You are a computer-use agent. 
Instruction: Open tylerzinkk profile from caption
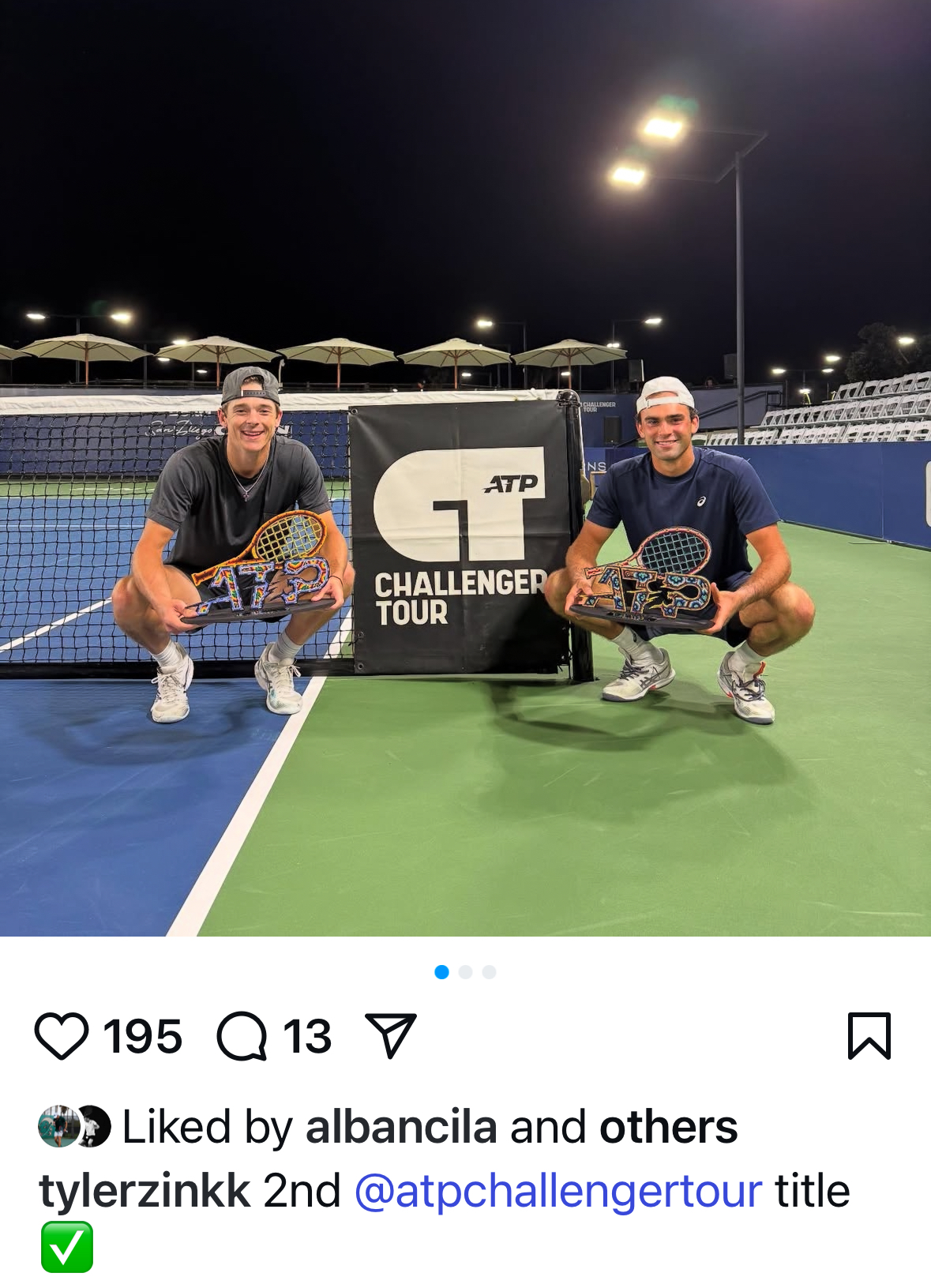tap(145, 1191)
